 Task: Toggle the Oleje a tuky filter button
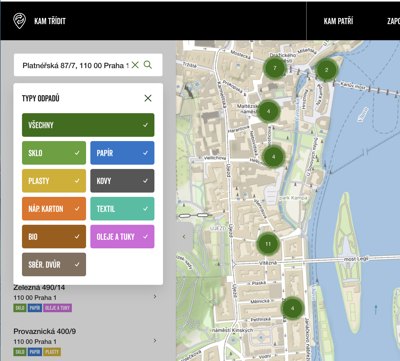pyautogui.click(x=122, y=237)
